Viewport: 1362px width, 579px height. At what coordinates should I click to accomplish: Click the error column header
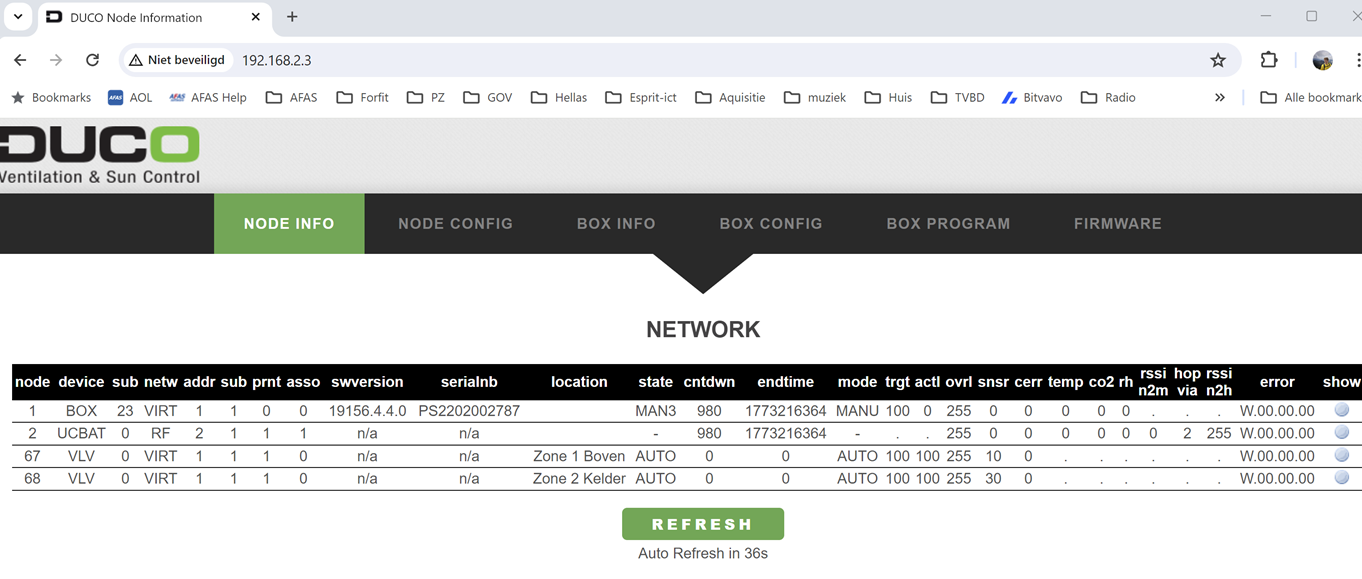click(1277, 382)
